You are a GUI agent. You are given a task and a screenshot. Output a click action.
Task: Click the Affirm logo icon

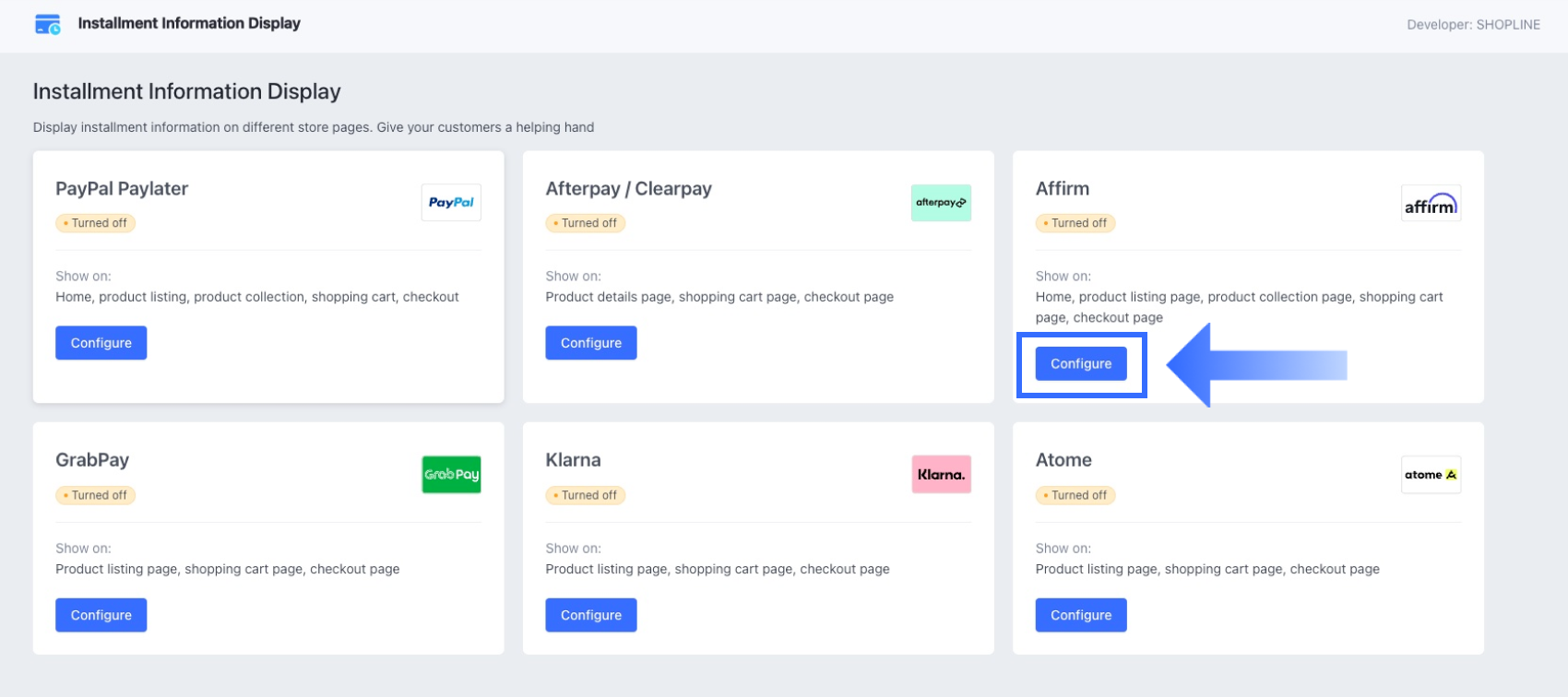(1431, 204)
